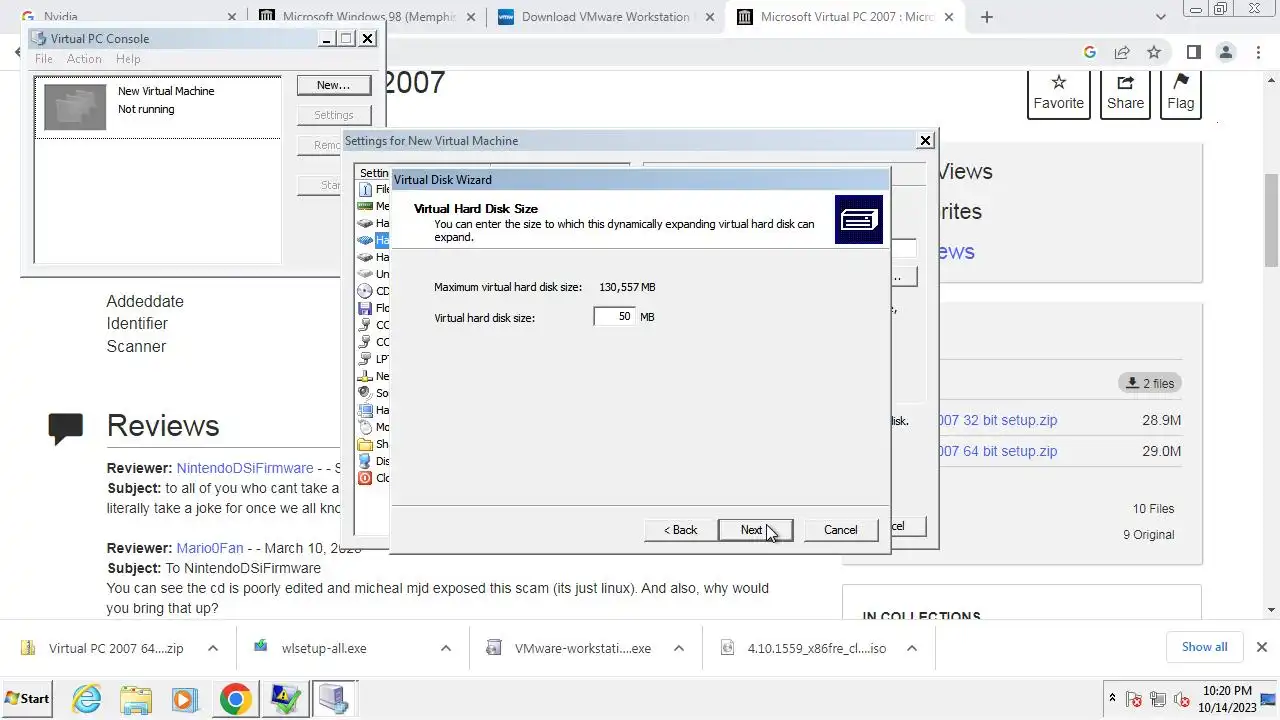Open Chrome profile icon

point(1226,52)
